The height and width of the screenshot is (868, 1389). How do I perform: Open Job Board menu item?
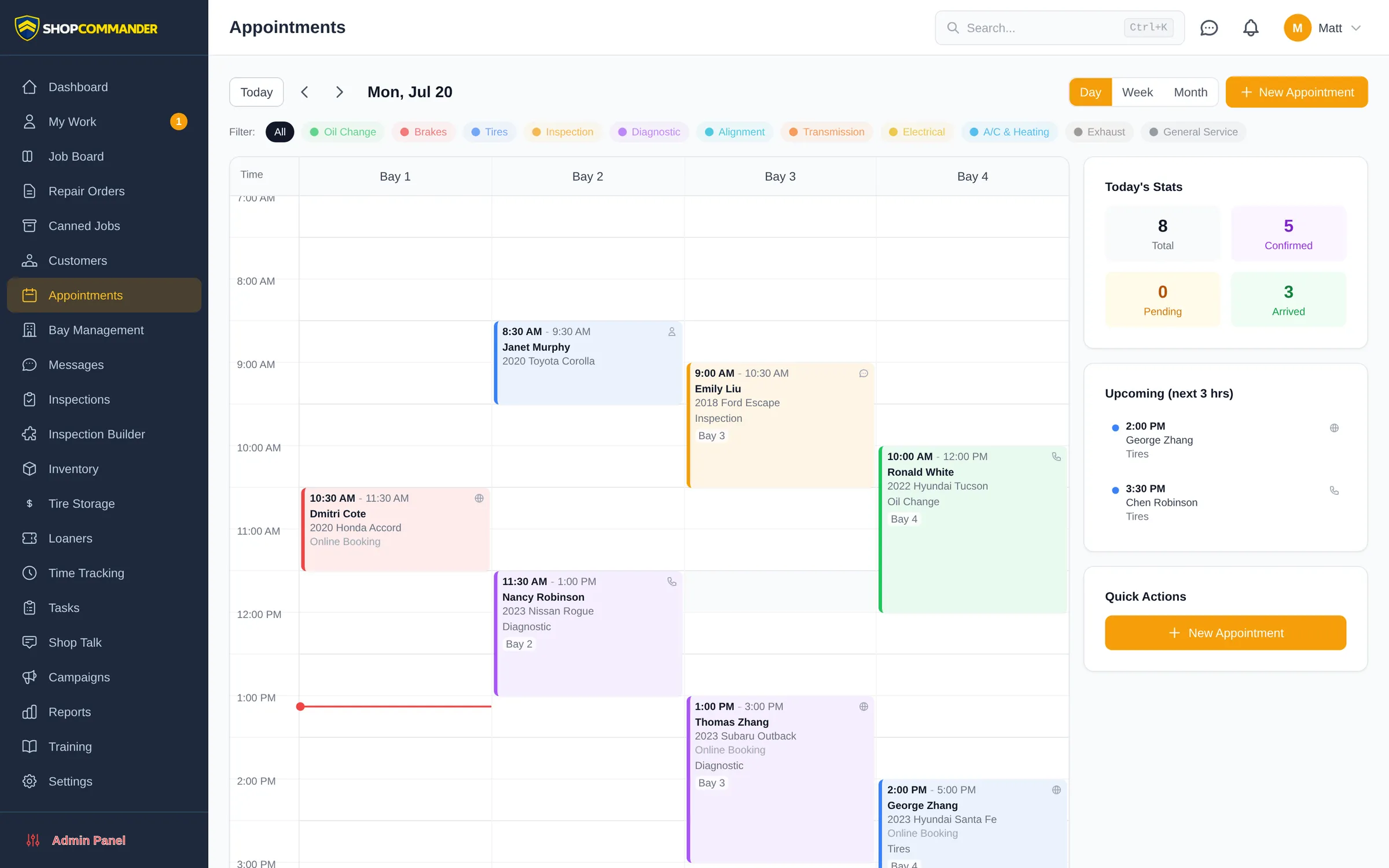coord(104,156)
